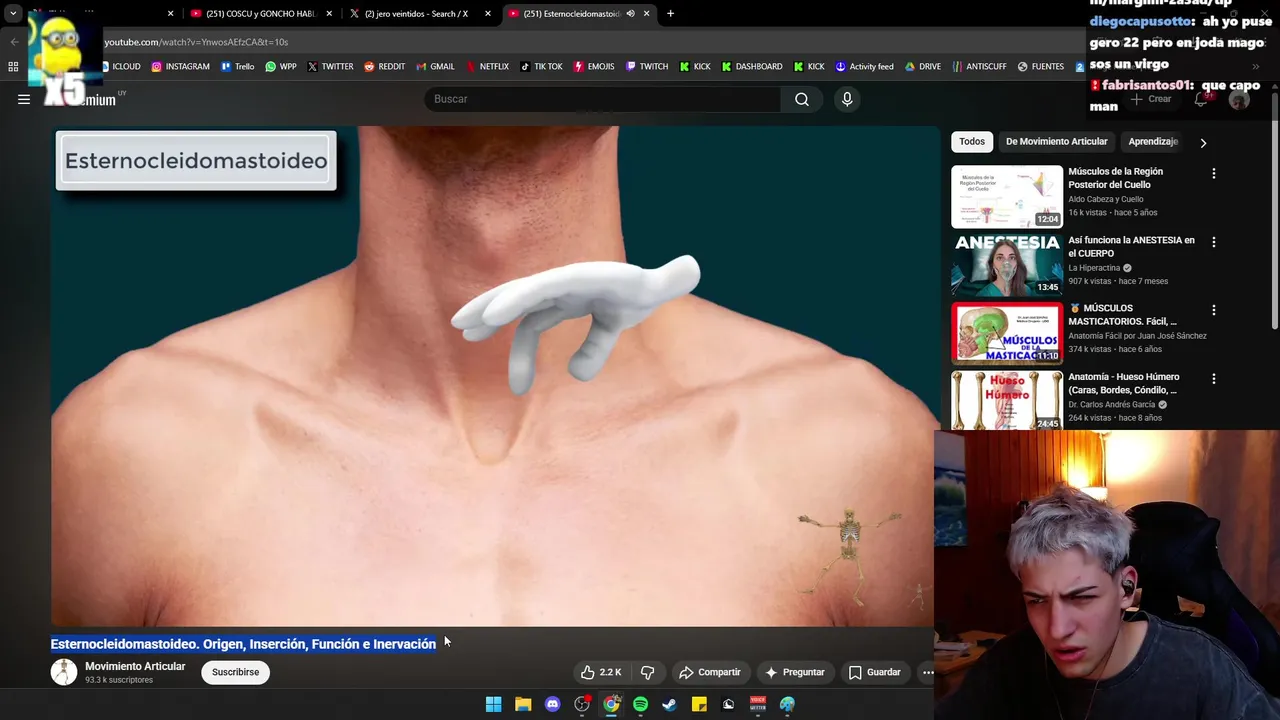Open the FUENTES bookmark
The width and height of the screenshot is (1280, 720).
(1040, 67)
